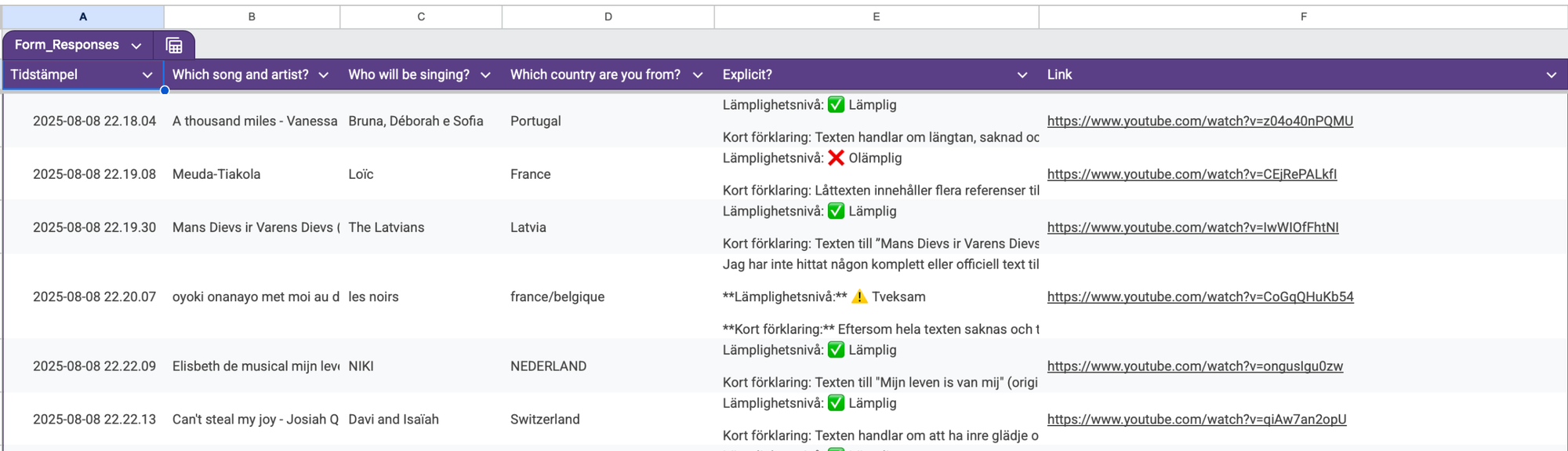The width and height of the screenshot is (1568, 451).
Task: Select the Loïc singer cell
Action: (421, 174)
